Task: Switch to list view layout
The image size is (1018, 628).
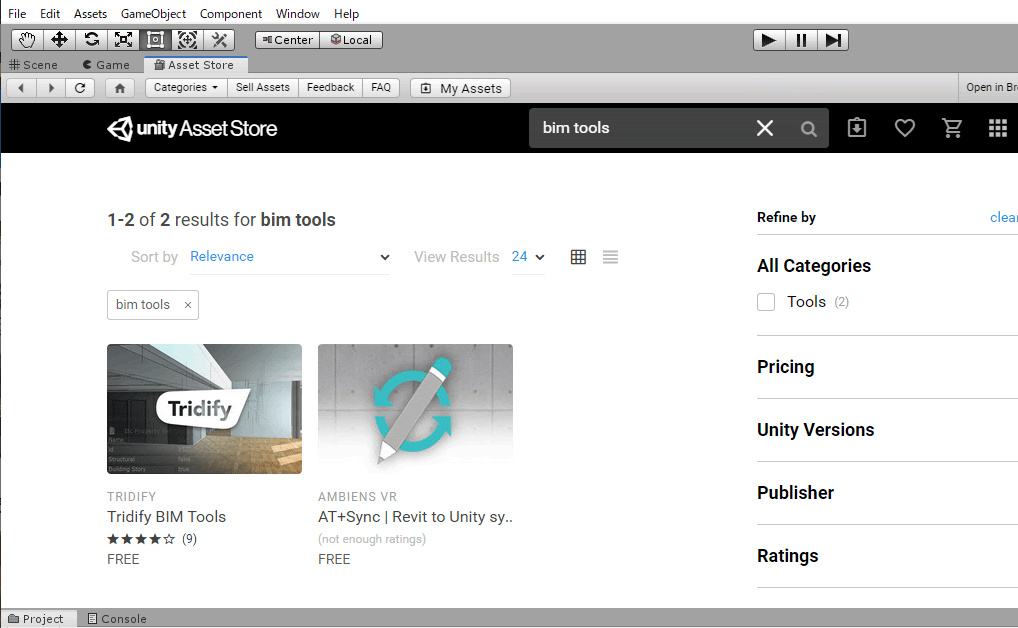Action: click(x=610, y=257)
